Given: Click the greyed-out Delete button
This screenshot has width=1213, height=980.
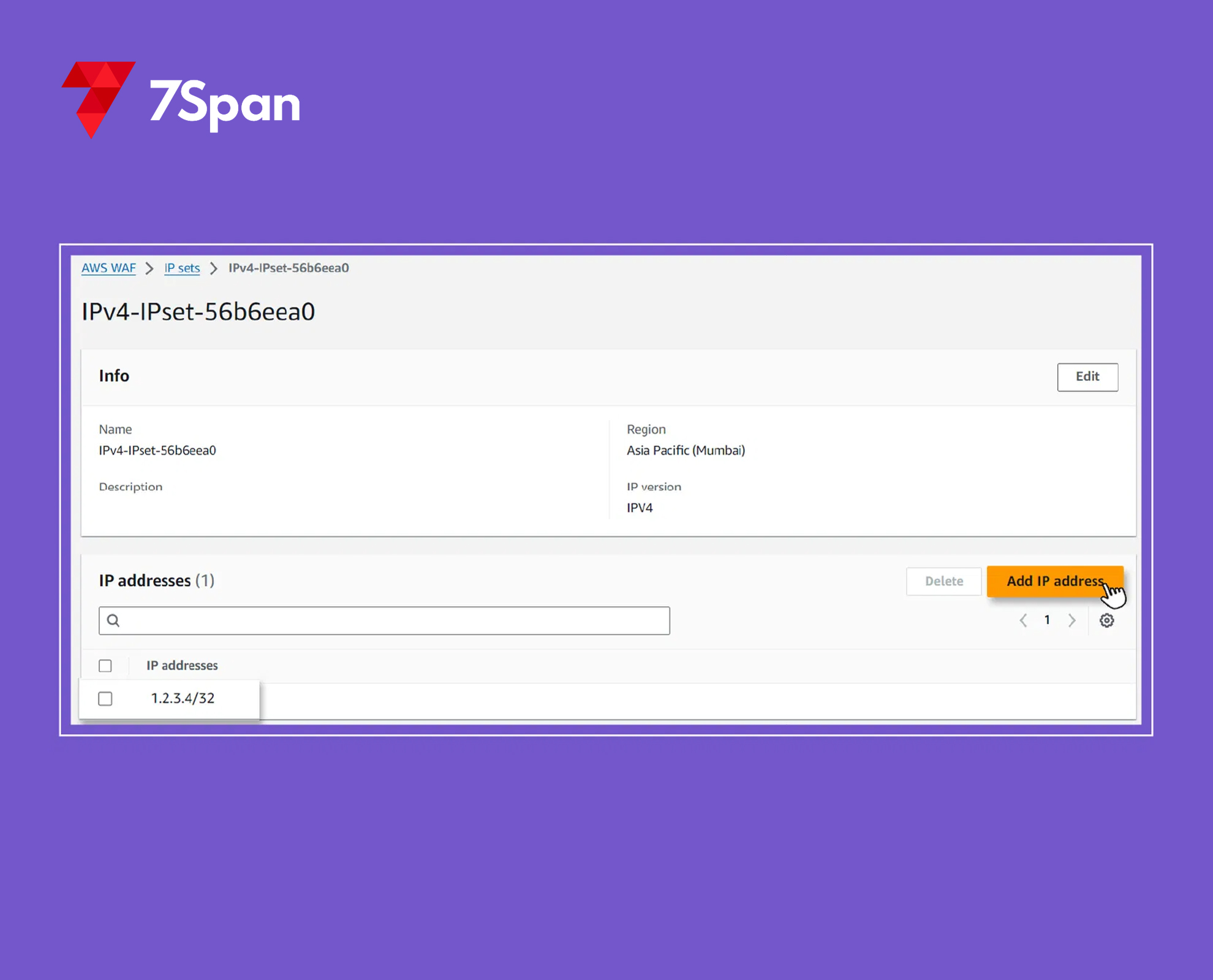Looking at the screenshot, I should 943,581.
